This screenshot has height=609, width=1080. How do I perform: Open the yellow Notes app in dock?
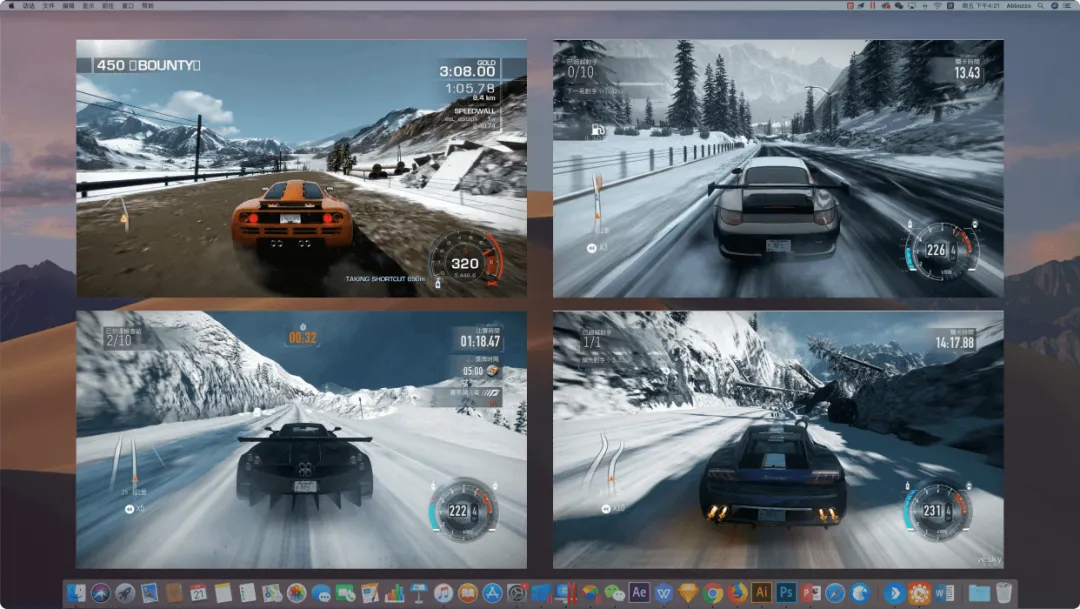pos(223,592)
